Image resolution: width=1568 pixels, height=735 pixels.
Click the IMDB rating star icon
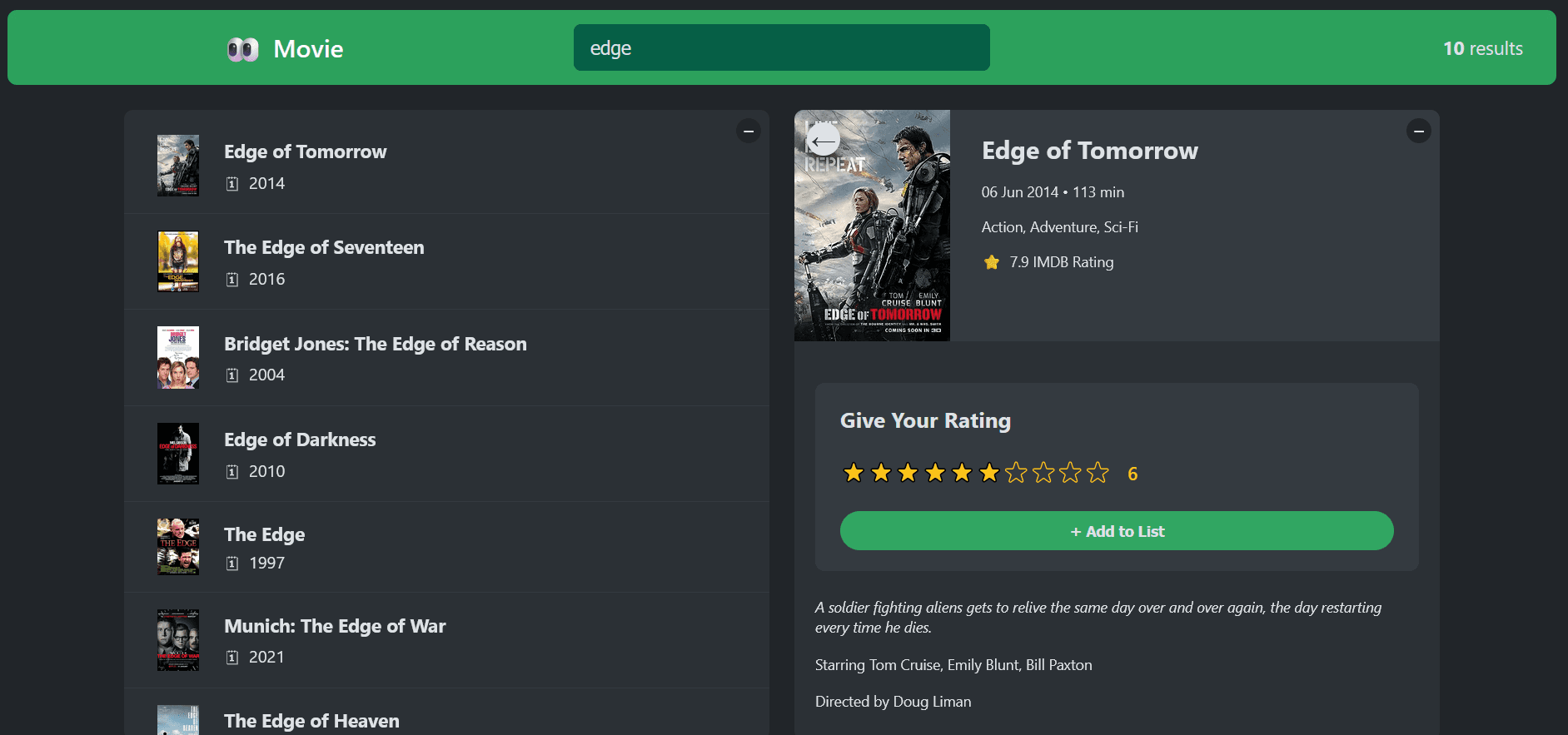click(992, 262)
